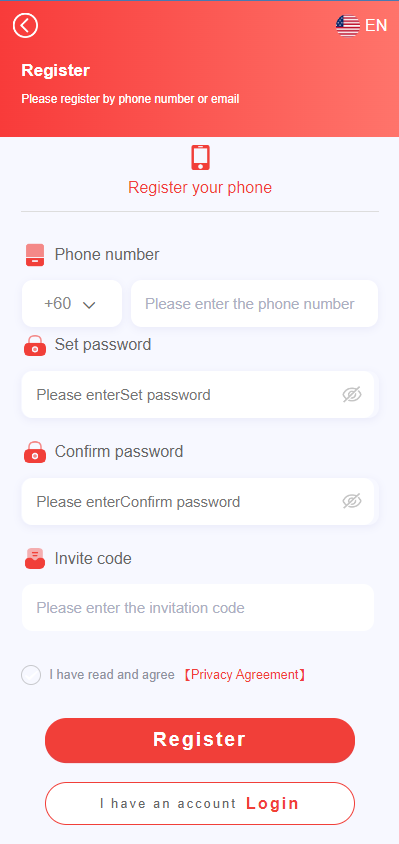Click the US flag language icon
399x844 pixels.
(x=348, y=25)
